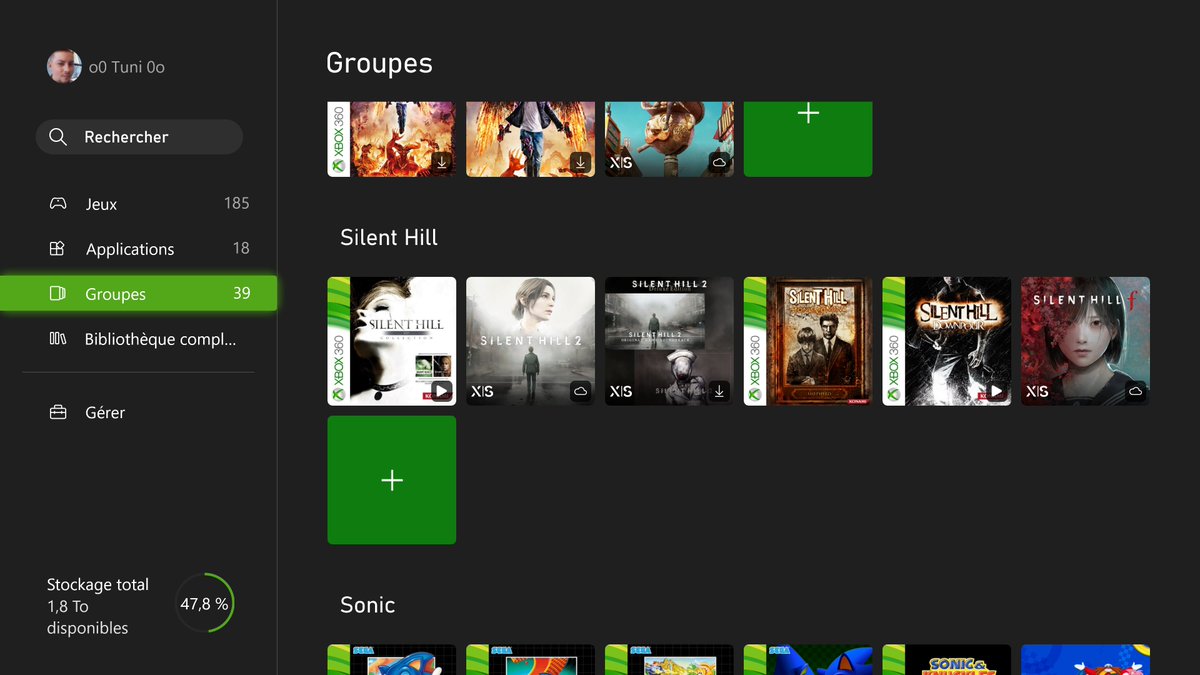The height and width of the screenshot is (675, 1200).
Task: Click the o0 Tuni 0o gamertag
Action: (x=127, y=67)
